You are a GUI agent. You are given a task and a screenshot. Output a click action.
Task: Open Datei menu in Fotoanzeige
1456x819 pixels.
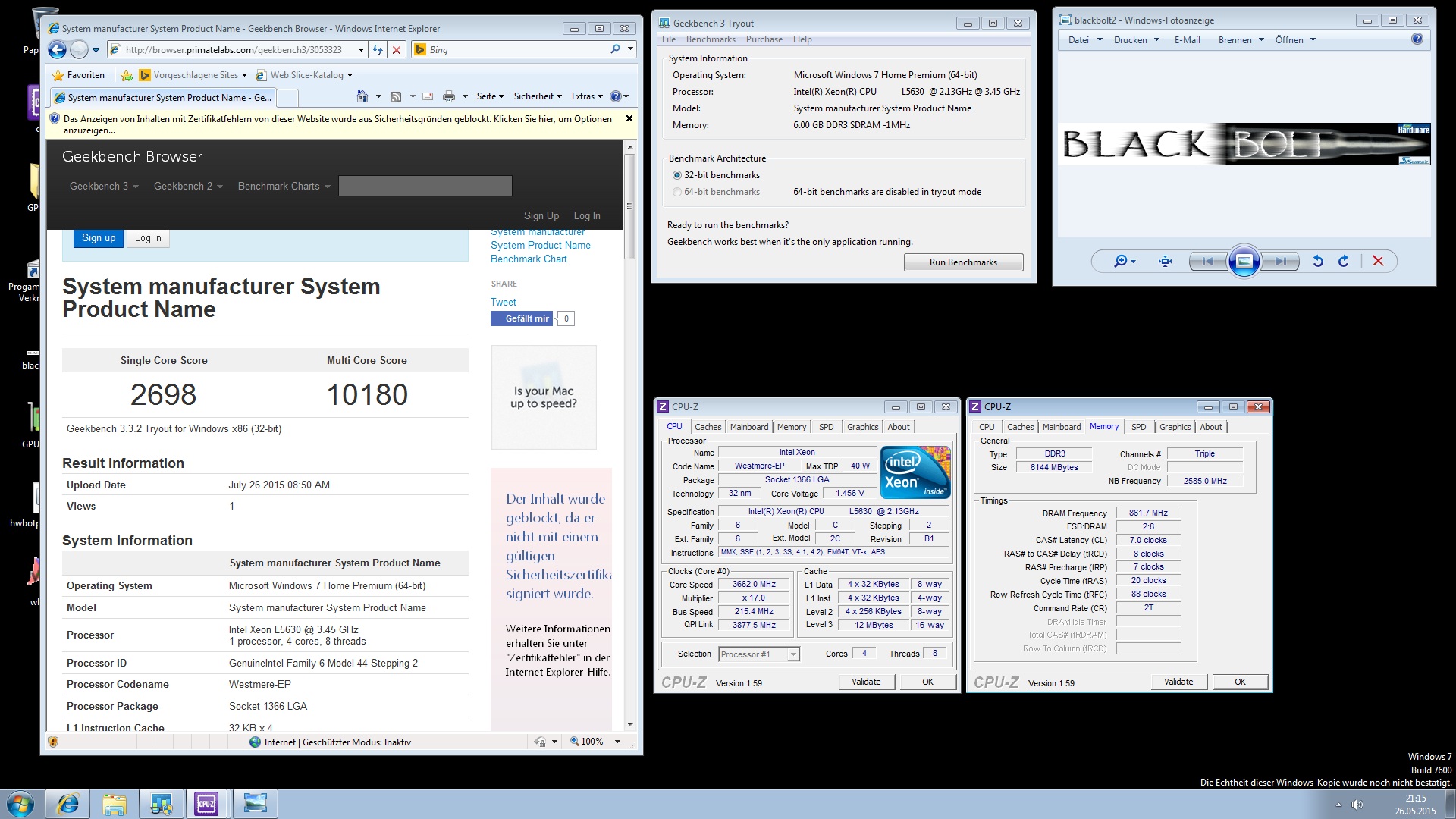click(1085, 40)
